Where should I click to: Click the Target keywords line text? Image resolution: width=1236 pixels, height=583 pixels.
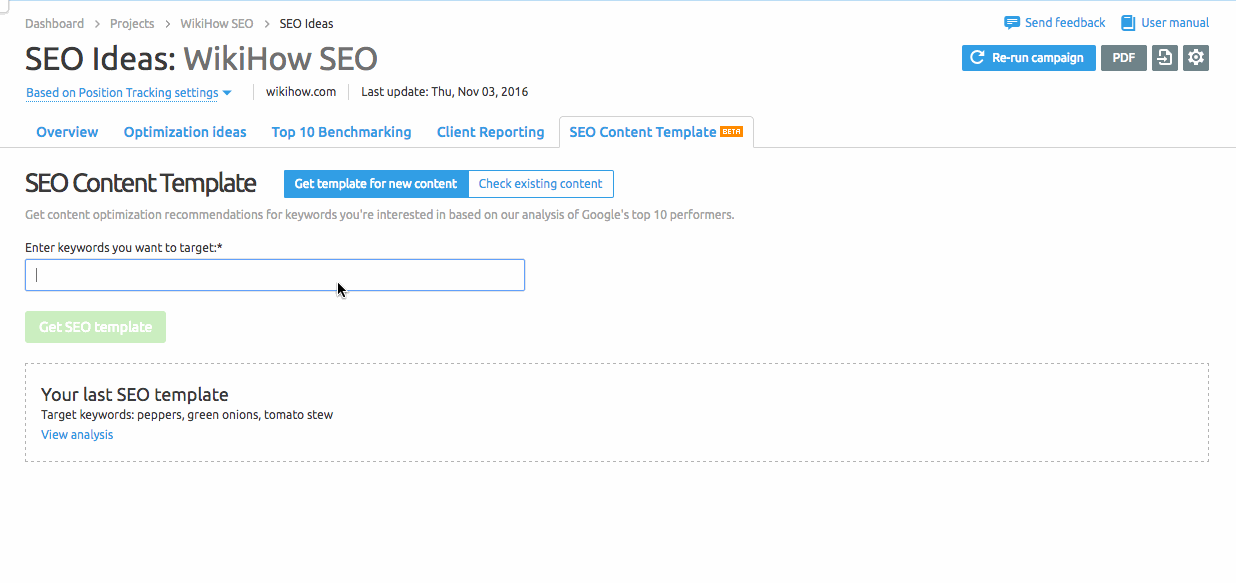coord(187,415)
